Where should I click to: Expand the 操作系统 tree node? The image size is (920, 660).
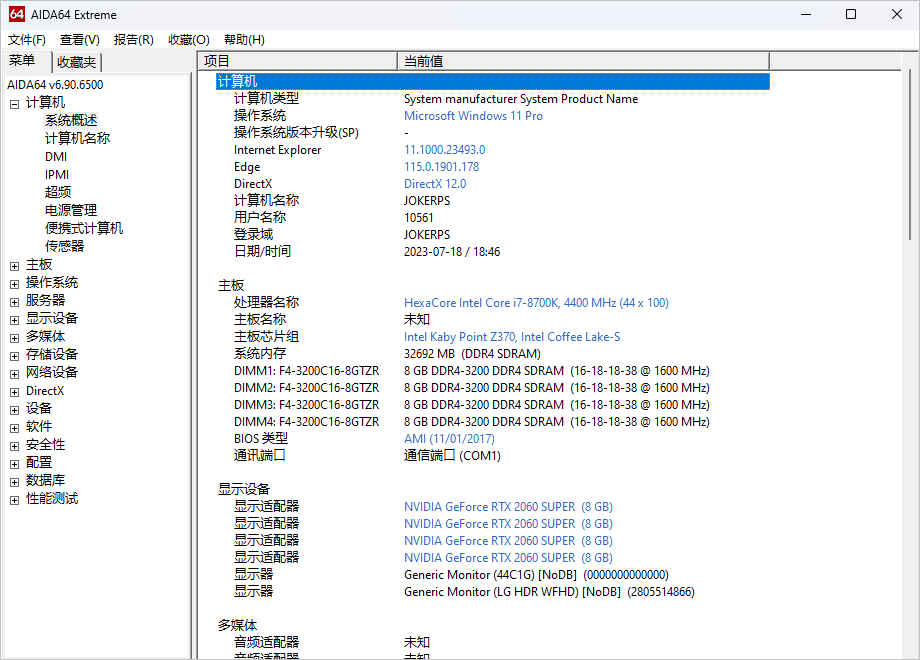(x=14, y=283)
